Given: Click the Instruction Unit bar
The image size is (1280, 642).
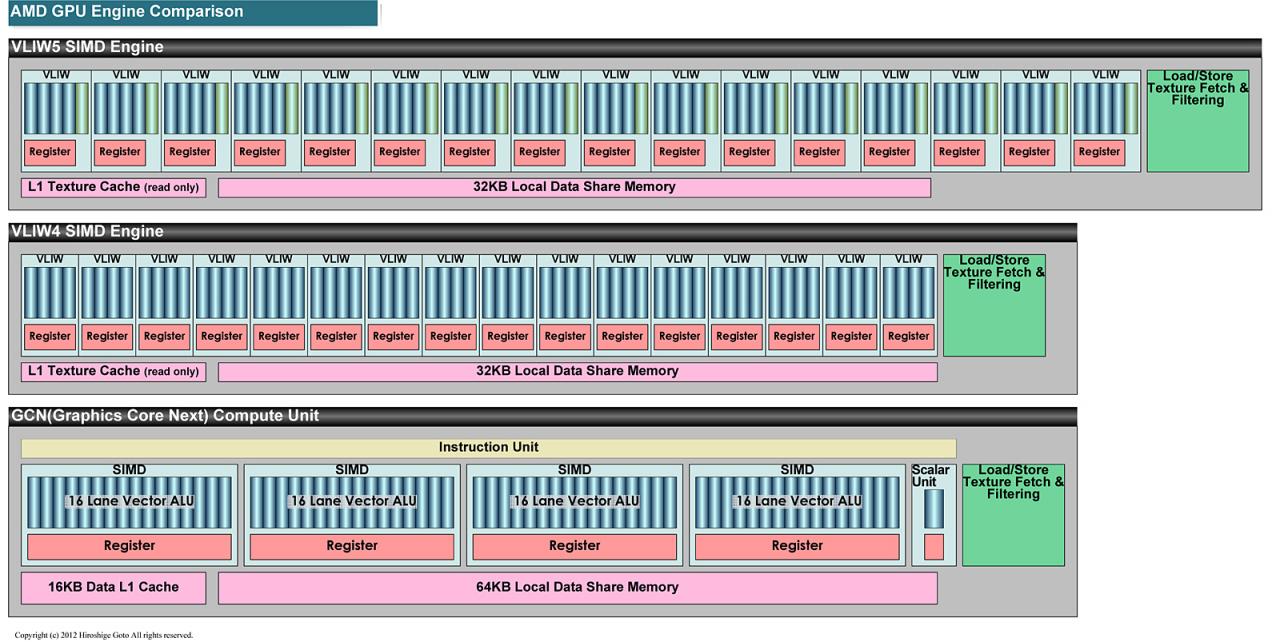Looking at the screenshot, I should tap(488, 448).
